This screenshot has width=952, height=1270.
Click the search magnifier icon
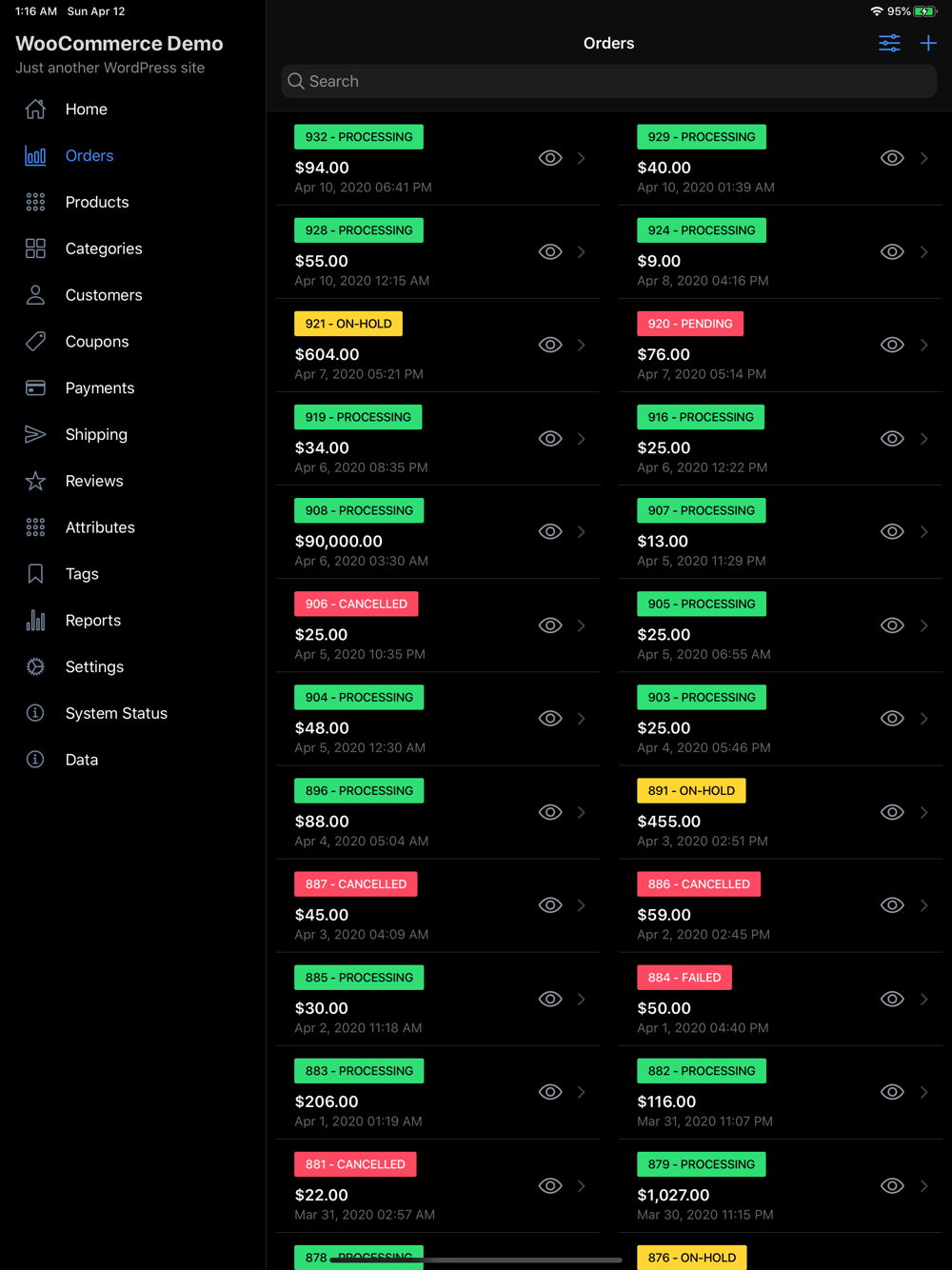[296, 81]
